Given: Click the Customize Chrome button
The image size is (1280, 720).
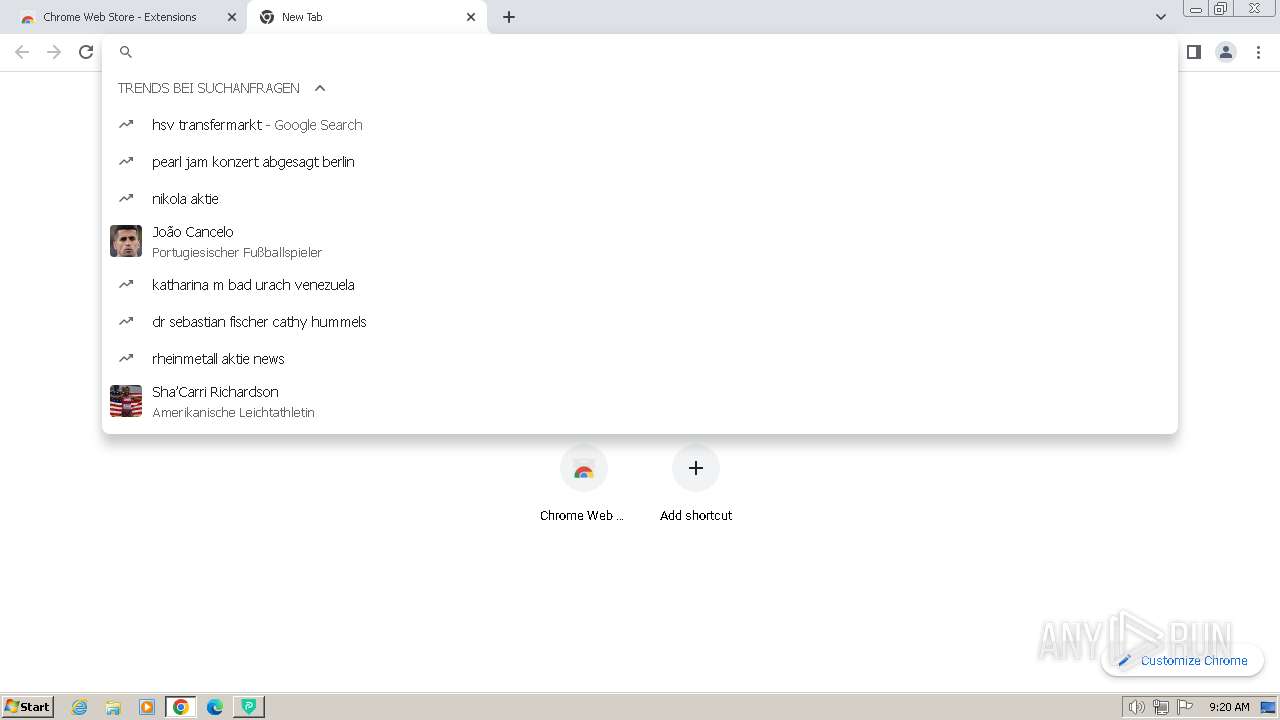Looking at the screenshot, I should [1182, 660].
